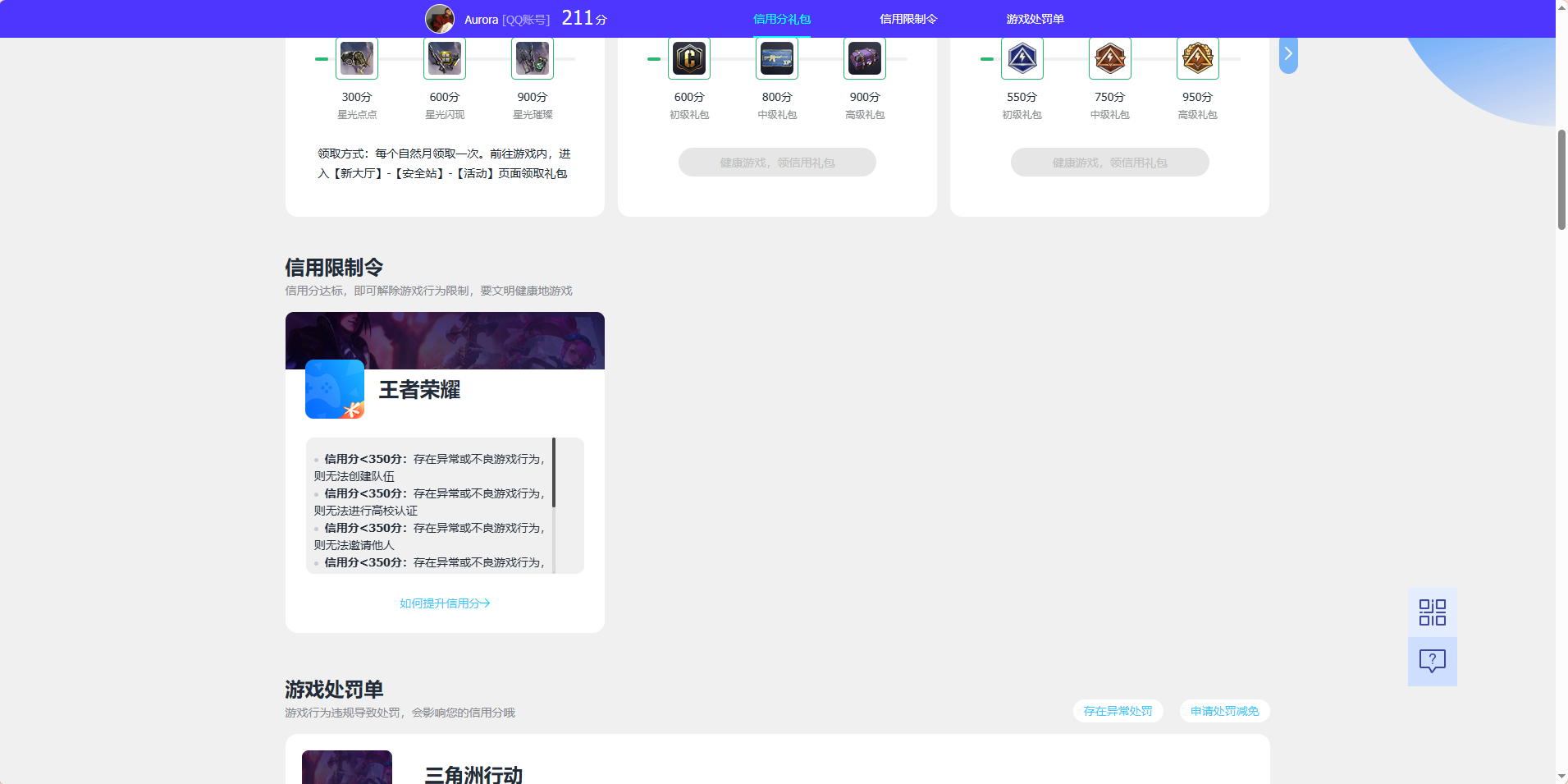Screen dimensions: 1568x784
Task: Open the help question floating icon
Action: click(x=1433, y=662)
